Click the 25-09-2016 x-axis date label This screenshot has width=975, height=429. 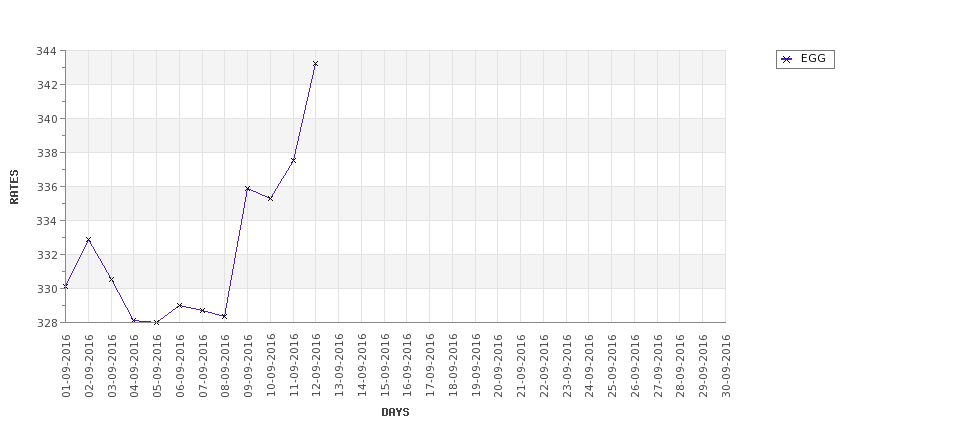612,366
